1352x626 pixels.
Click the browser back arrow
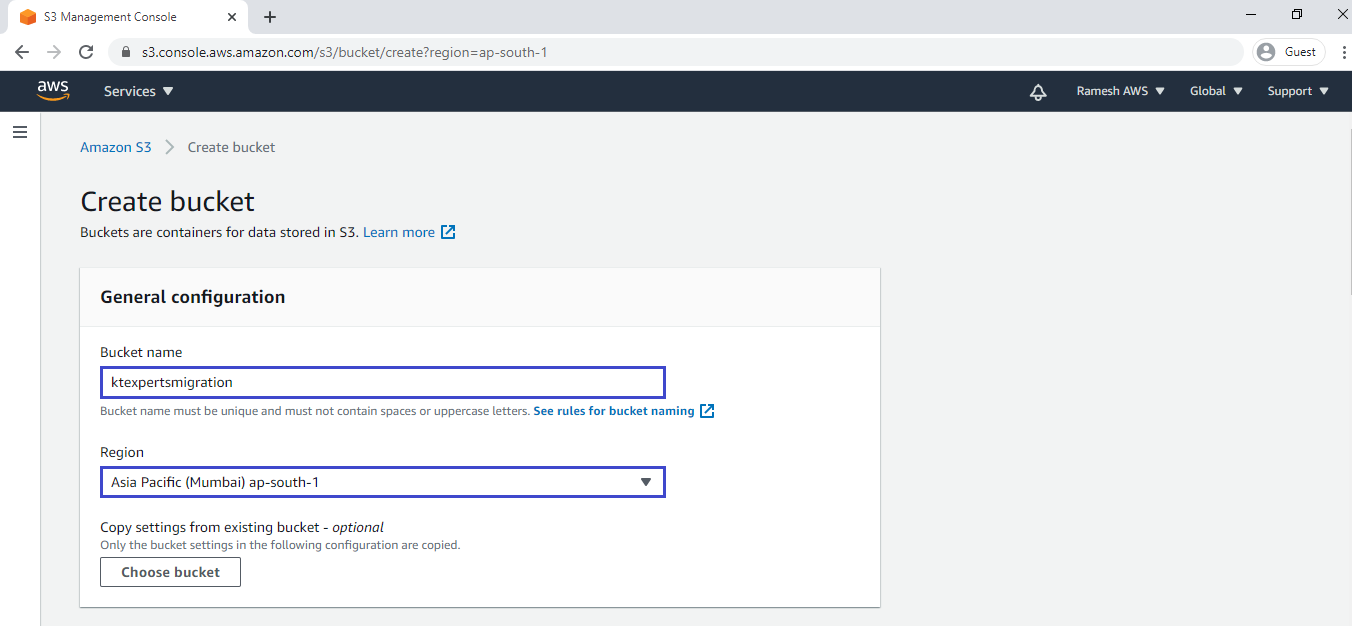(22, 52)
